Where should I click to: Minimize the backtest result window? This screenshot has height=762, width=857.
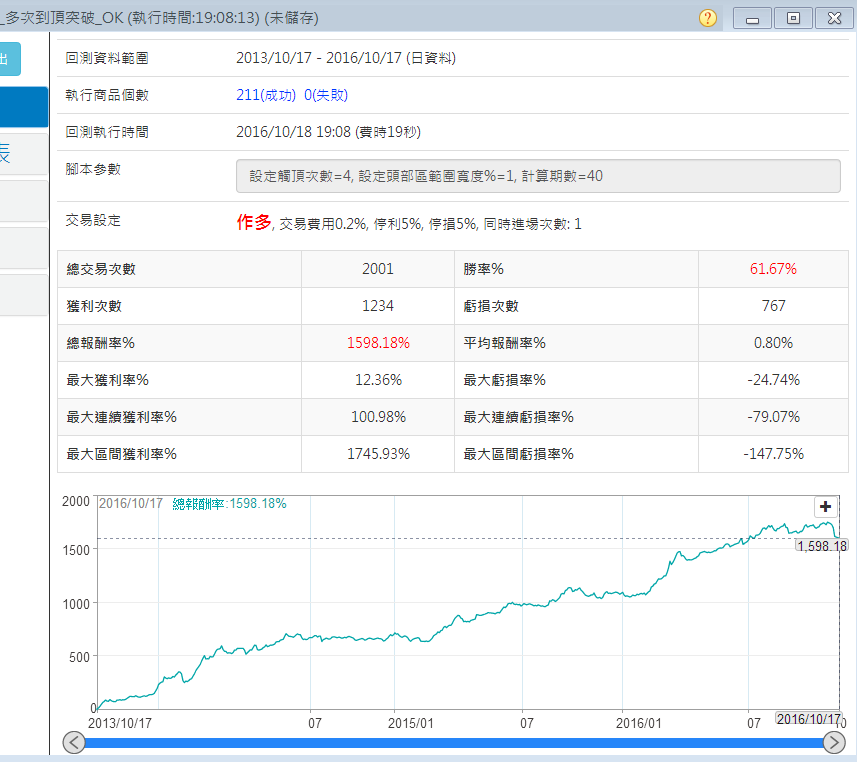pyautogui.click(x=752, y=18)
